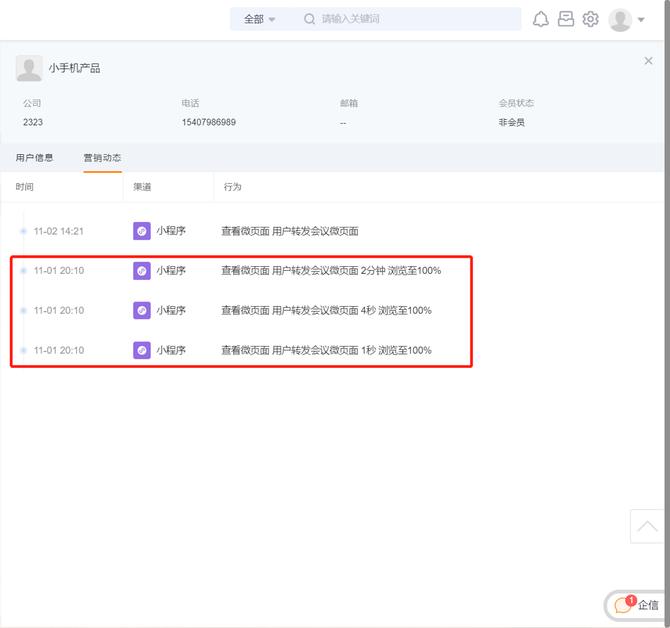
Task: Focus the 请输入关键词 search field
Action: (415, 19)
